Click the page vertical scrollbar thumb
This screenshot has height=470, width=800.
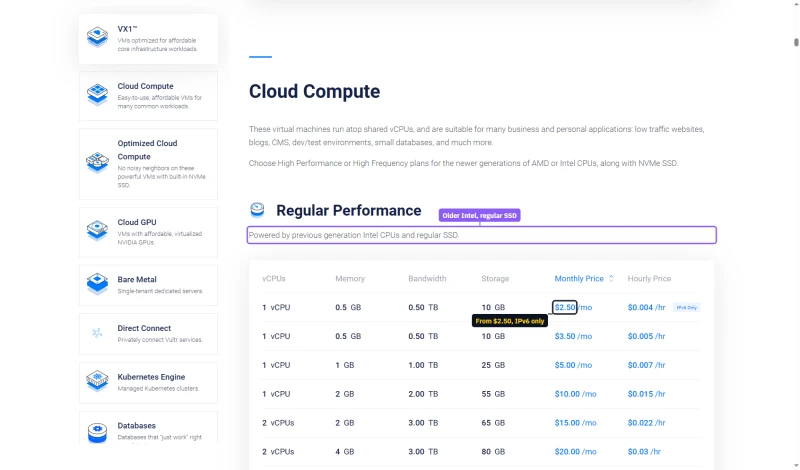point(796,42)
